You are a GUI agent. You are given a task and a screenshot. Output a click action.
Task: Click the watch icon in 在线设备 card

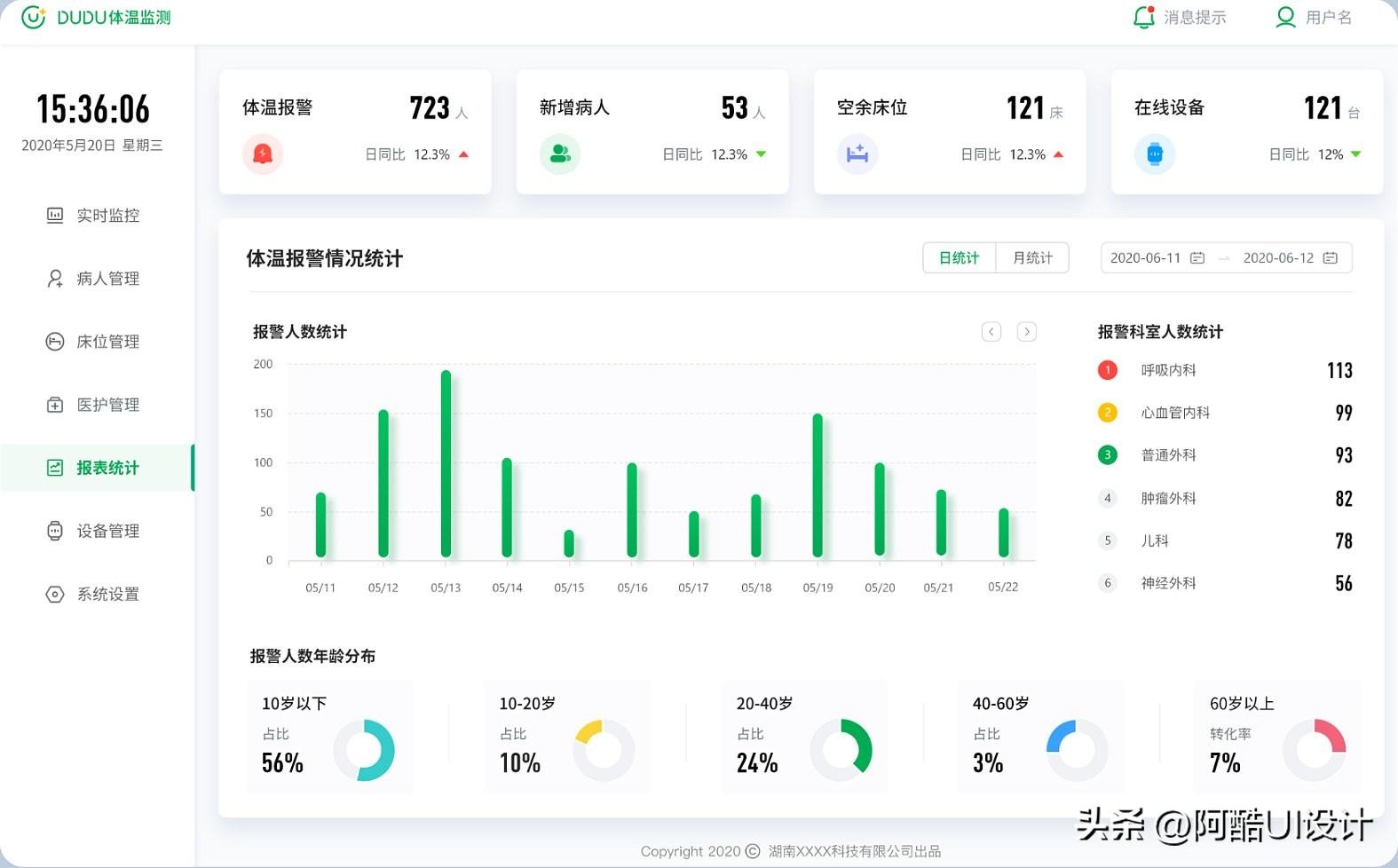(1155, 154)
